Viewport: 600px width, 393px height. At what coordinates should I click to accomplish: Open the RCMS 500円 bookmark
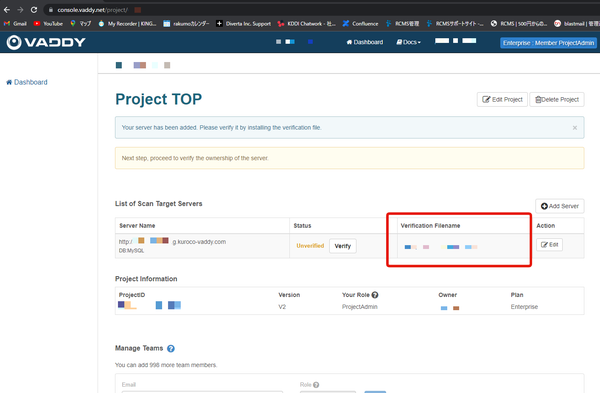pyautogui.click(x=519, y=24)
